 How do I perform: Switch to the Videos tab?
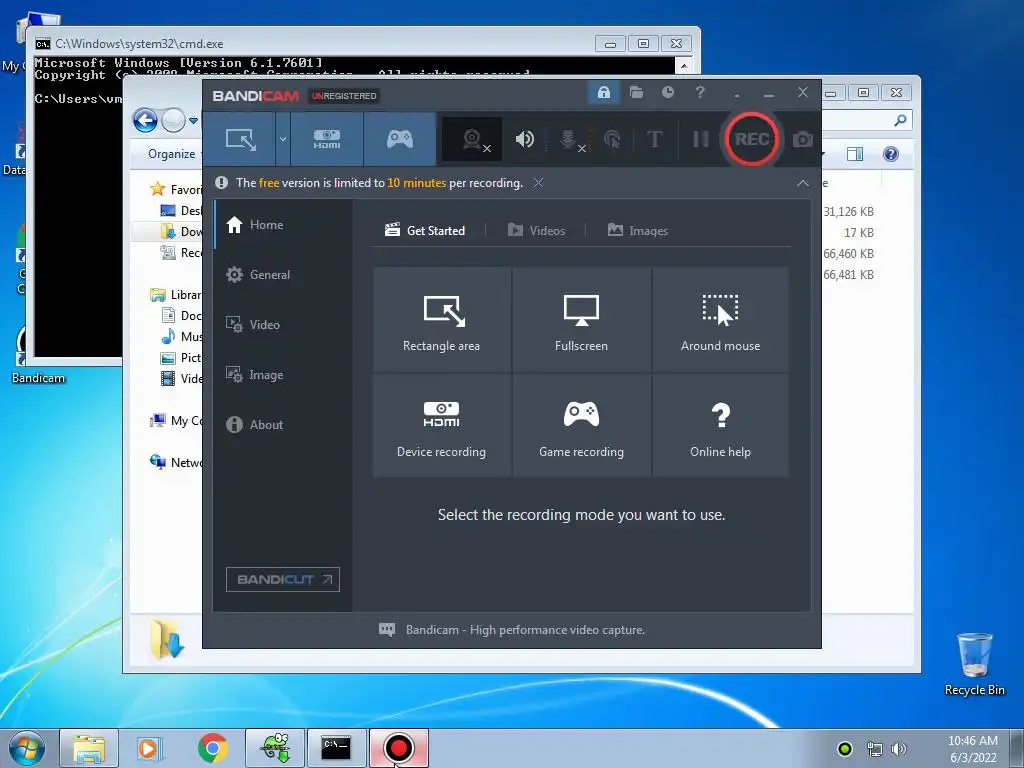(x=536, y=231)
